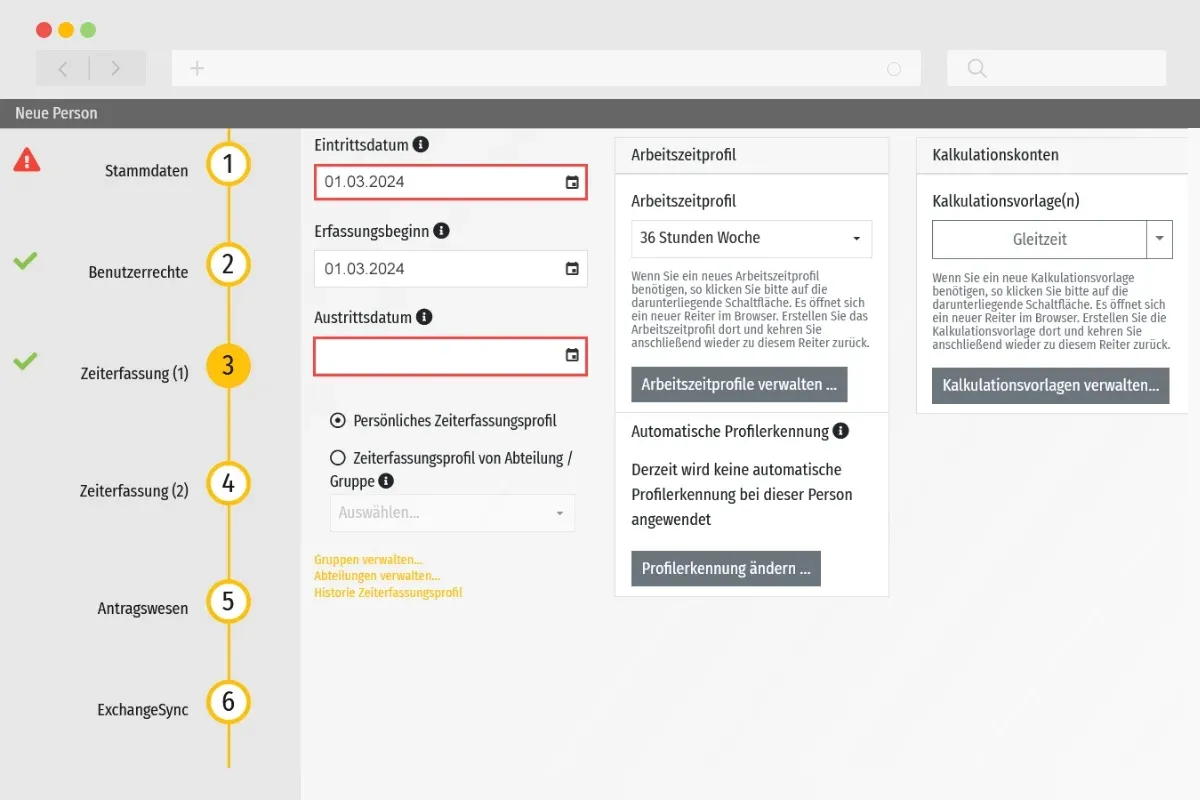Click the Derzeit wird keine automatische Profilerkennung text
1200x800 pixels.
point(742,494)
